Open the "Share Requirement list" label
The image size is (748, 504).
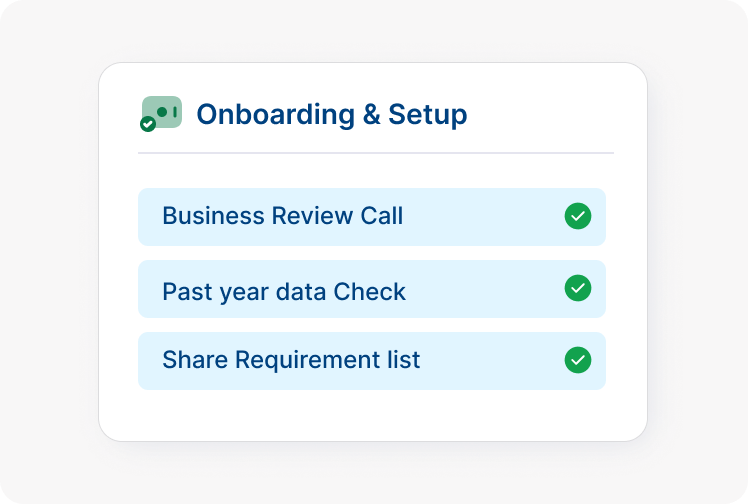[x=291, y=360]
